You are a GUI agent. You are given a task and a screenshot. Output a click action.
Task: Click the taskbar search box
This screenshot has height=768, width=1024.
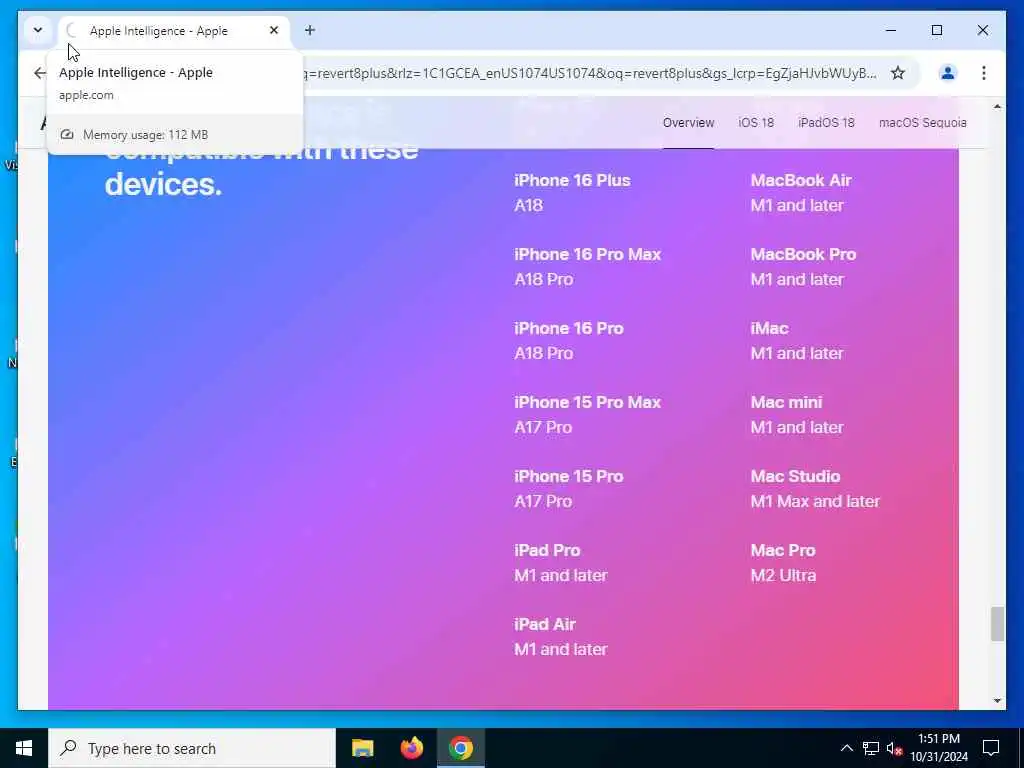(x=192, y=748)
